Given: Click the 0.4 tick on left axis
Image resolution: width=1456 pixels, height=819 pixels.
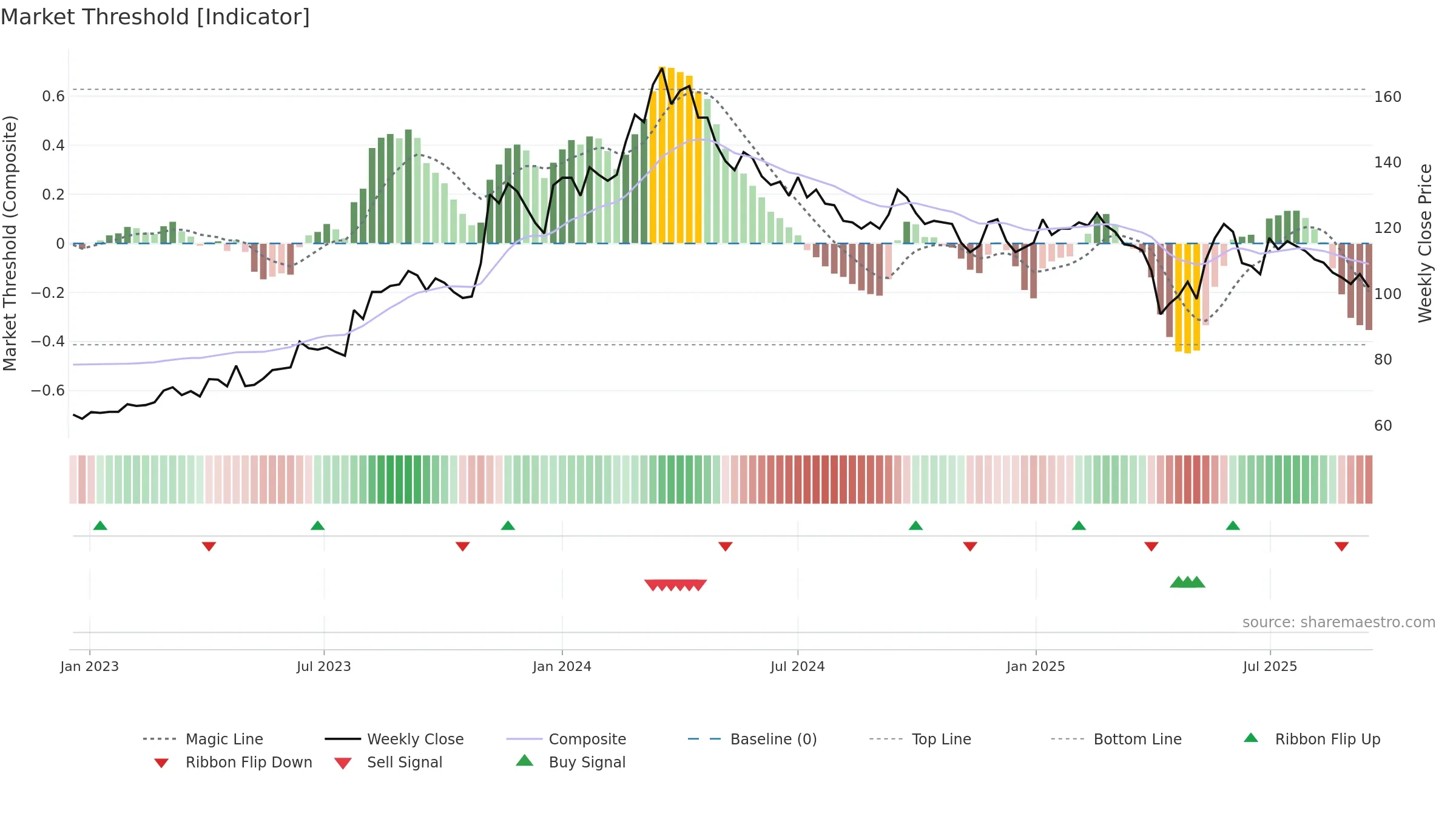Looking at the screenshot, I should pos(53,146).
